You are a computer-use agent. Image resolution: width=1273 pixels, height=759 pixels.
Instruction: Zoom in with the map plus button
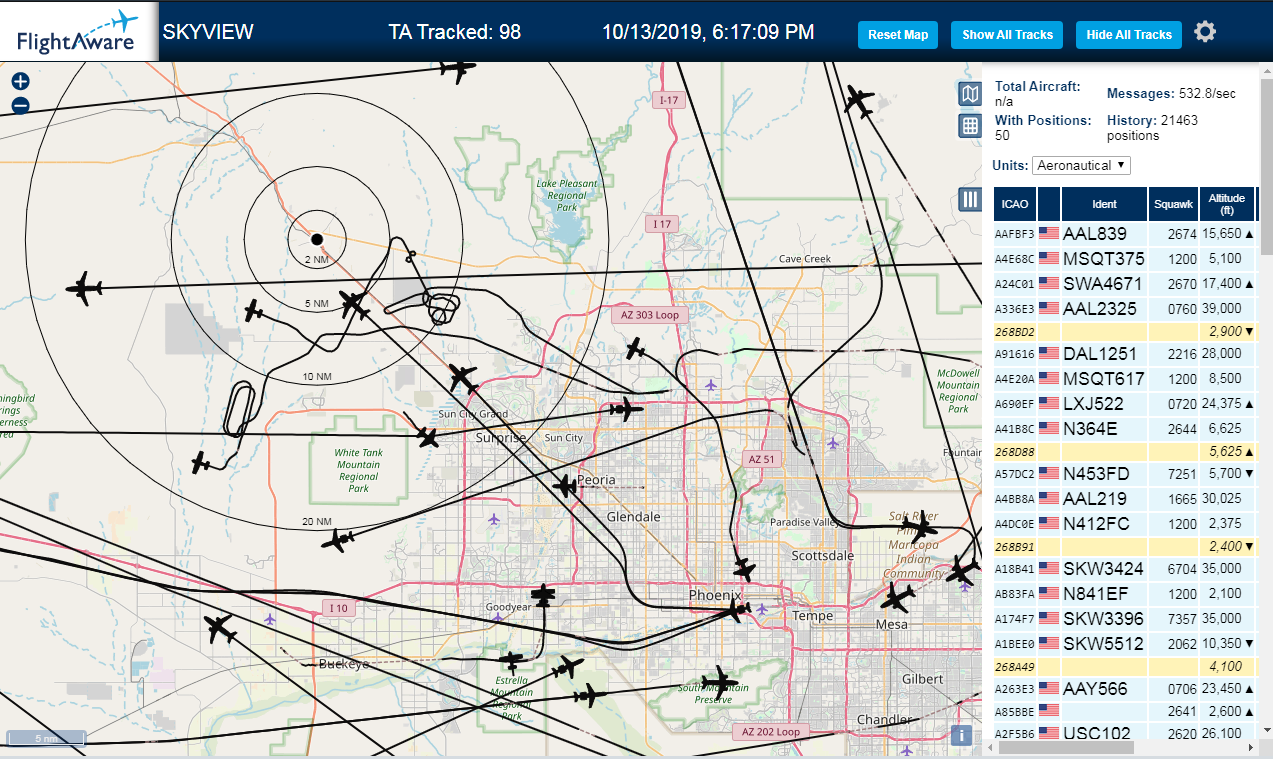click(x=20, y=82)
